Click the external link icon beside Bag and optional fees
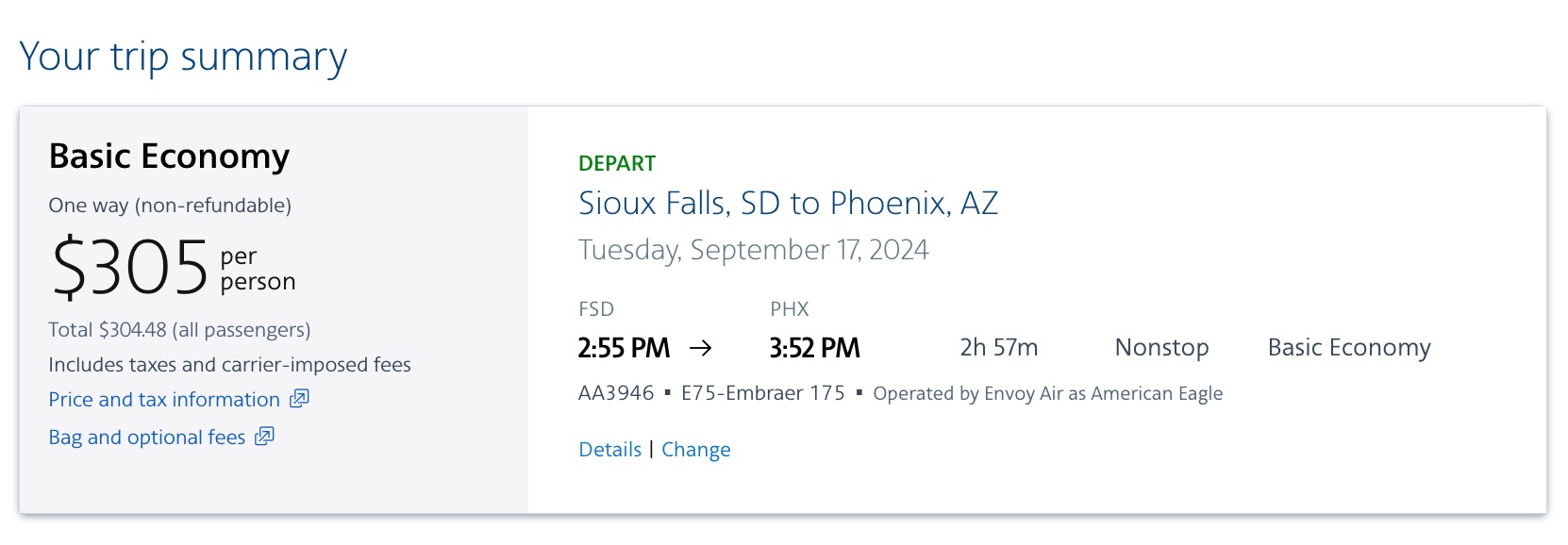 coord(266,437)
